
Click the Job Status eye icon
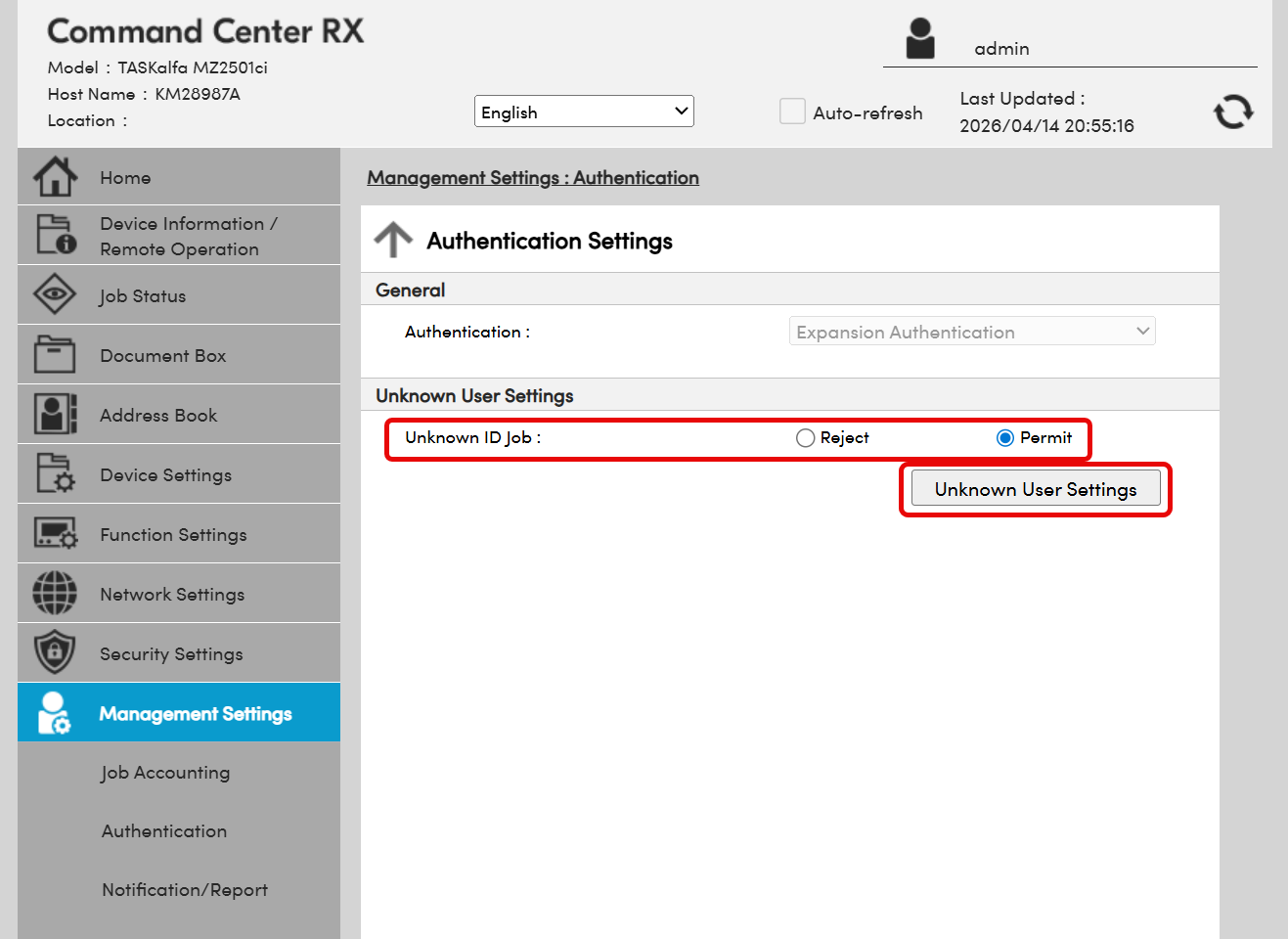coord(55,294)
